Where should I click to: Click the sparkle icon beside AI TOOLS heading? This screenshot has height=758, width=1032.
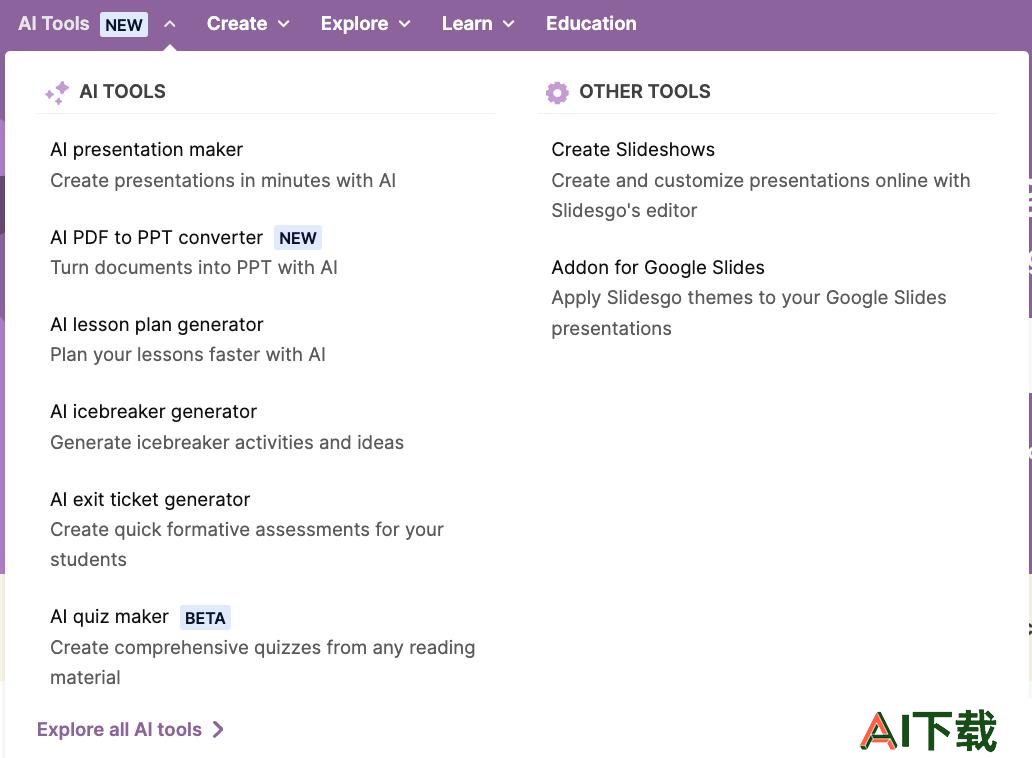tap(57, 93)
